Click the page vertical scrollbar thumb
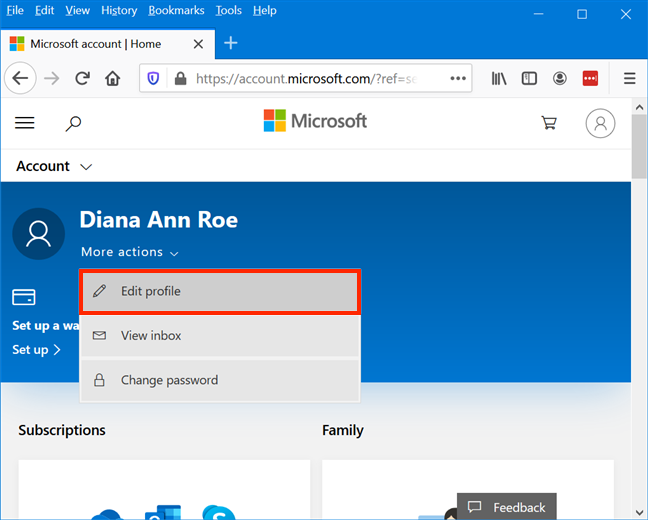This screenshot has height=520, width=648. 639,147
